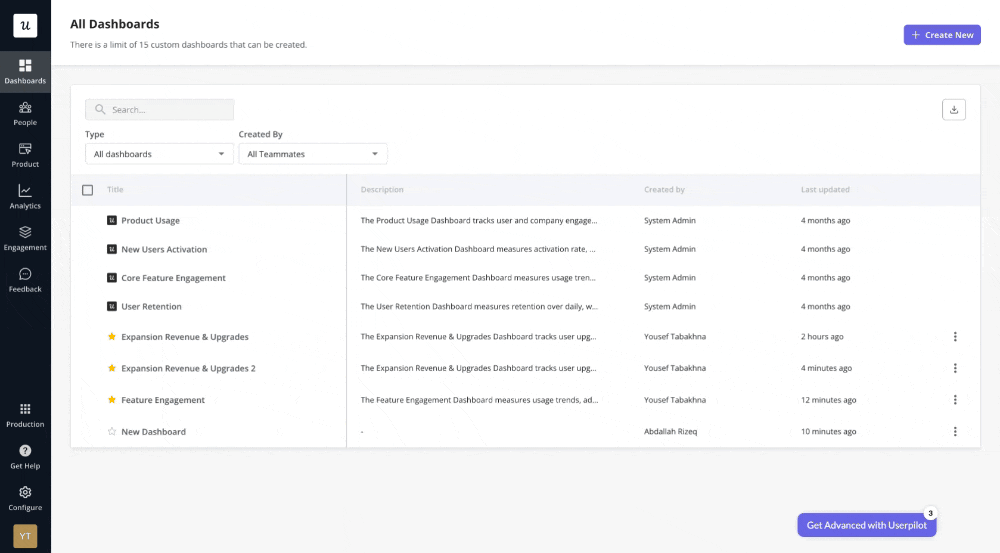
Task: Open the Product Usage dashboard link
Action: 150,221
